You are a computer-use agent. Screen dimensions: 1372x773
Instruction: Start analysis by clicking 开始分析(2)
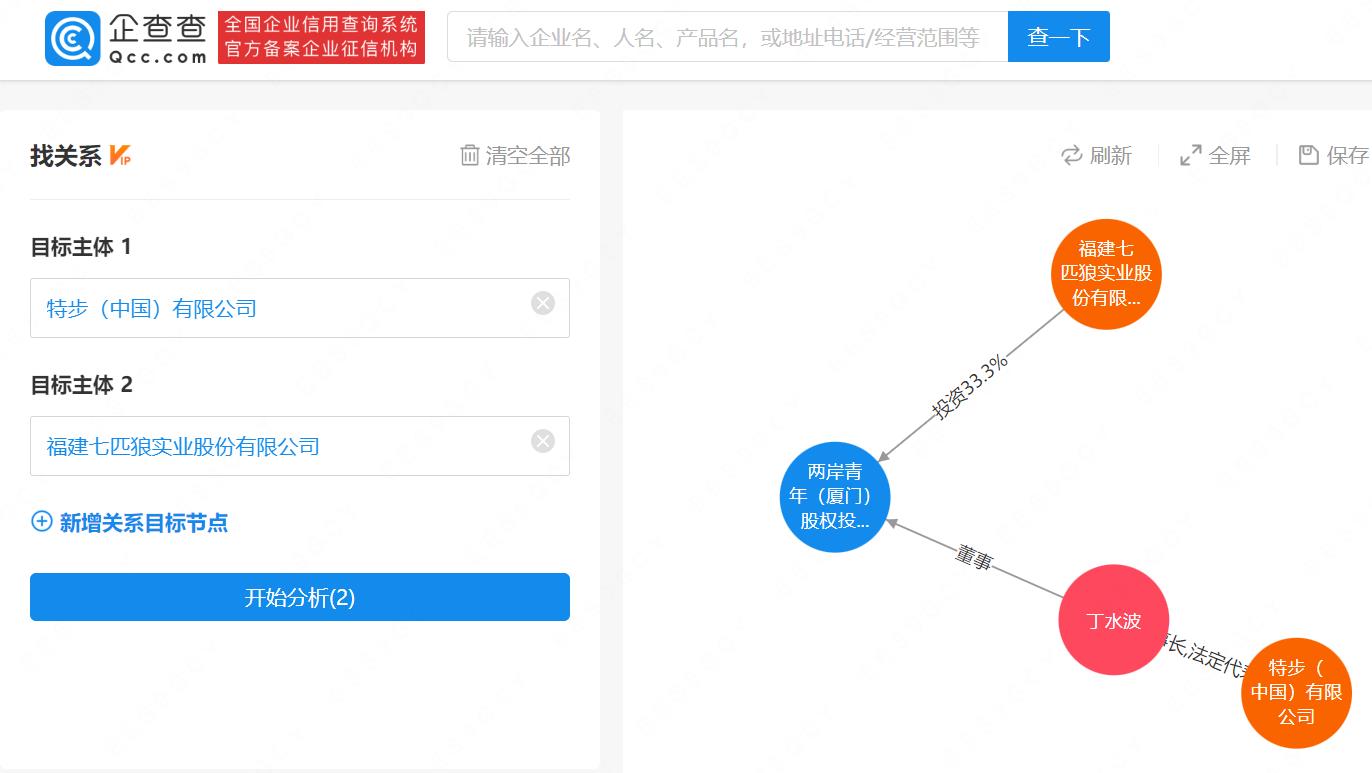299,596
